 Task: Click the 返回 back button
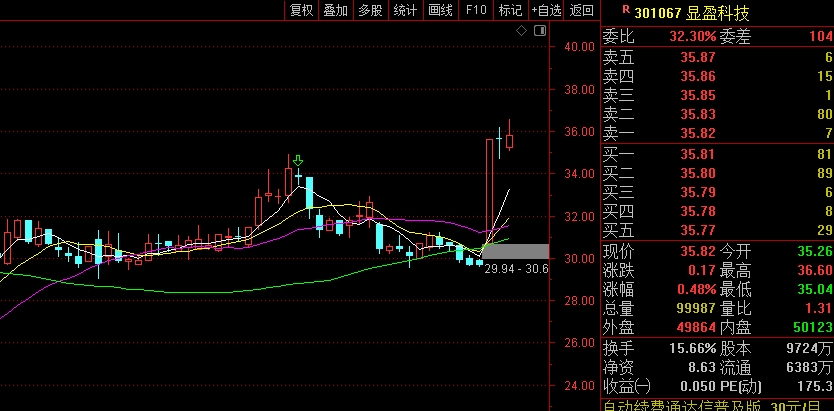pyautogui.click(x=581, y=10)
